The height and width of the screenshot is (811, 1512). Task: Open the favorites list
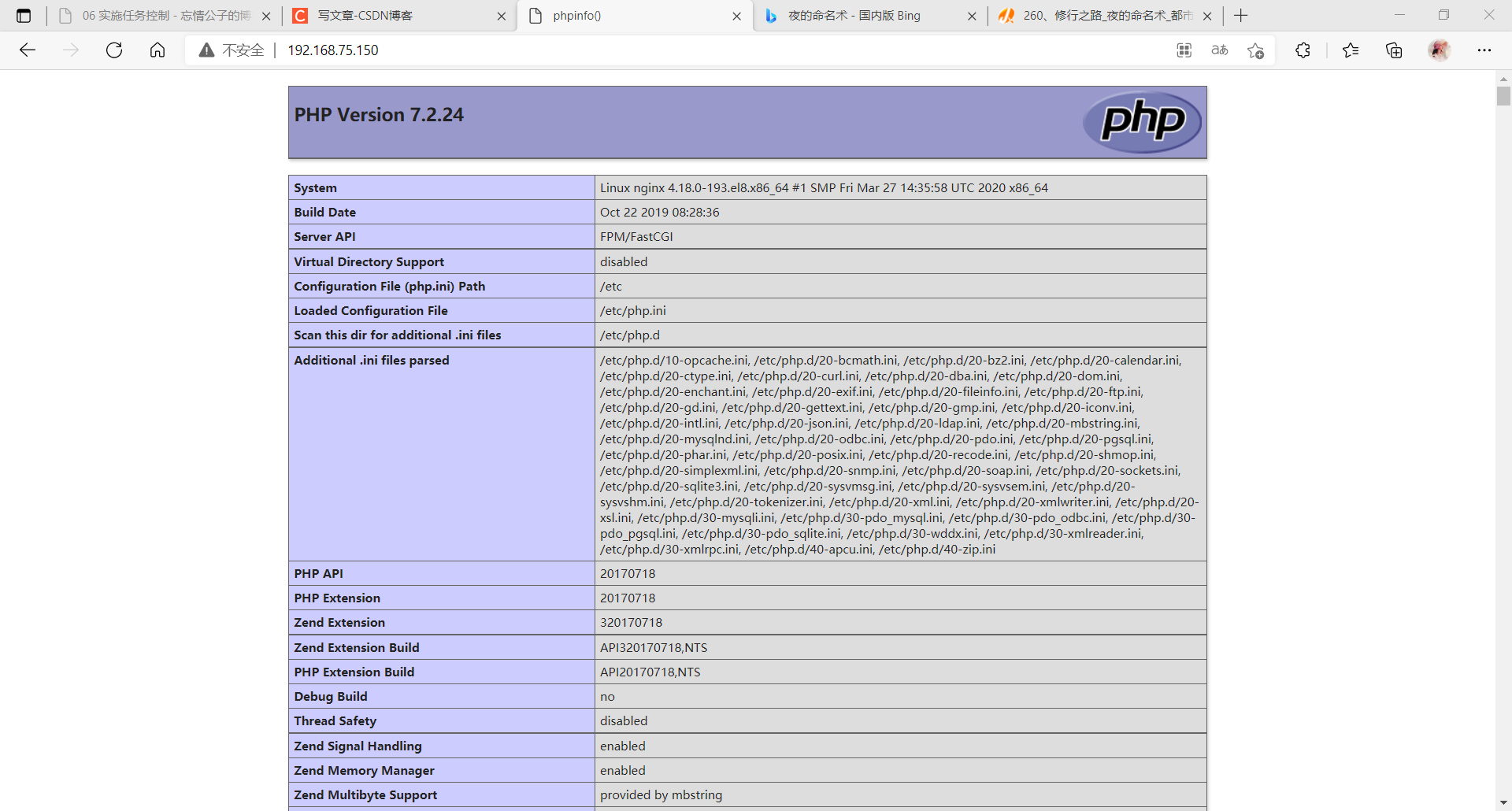[1351, 50]
